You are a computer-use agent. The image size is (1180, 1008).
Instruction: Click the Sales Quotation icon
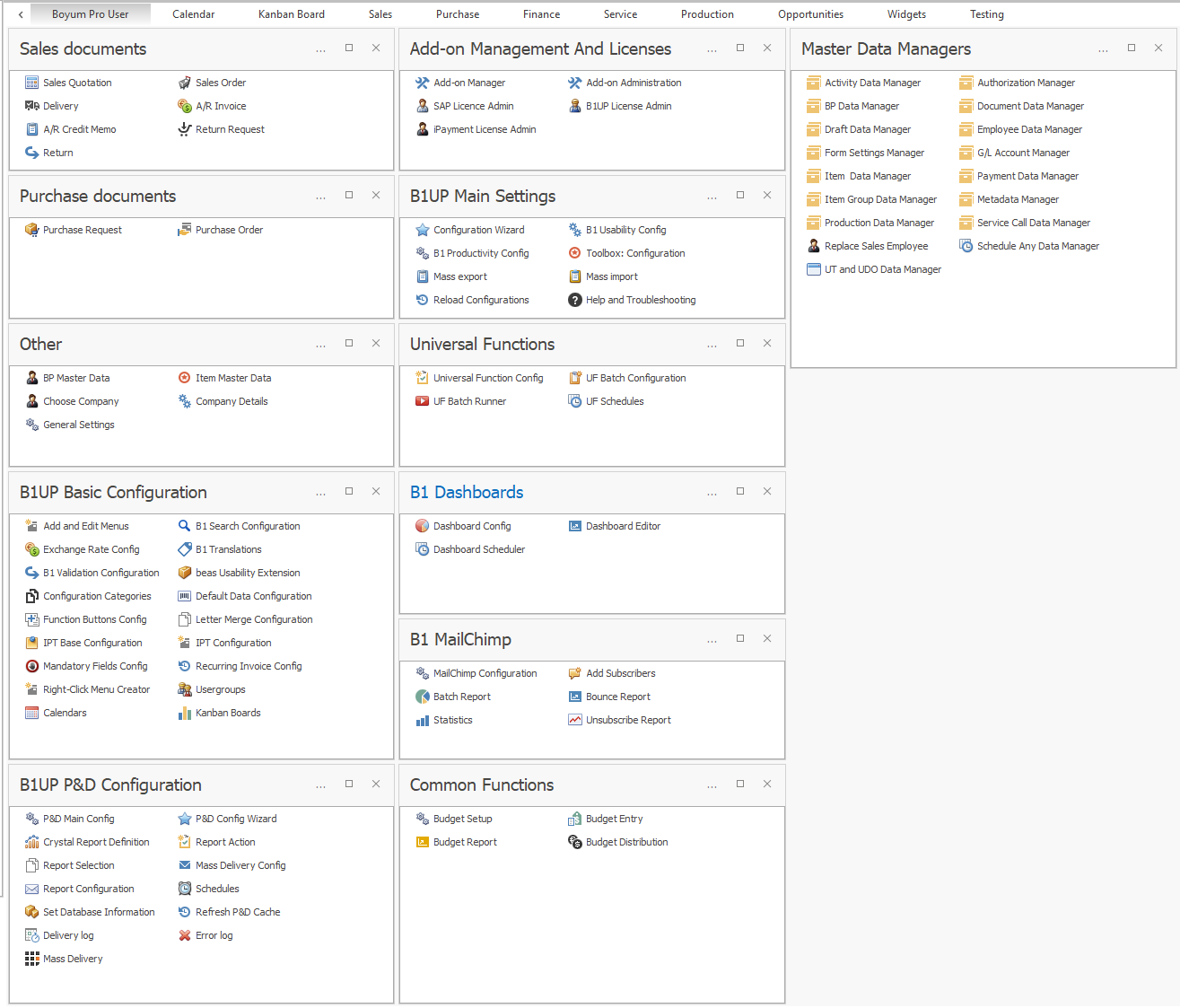tap(32, 83)
